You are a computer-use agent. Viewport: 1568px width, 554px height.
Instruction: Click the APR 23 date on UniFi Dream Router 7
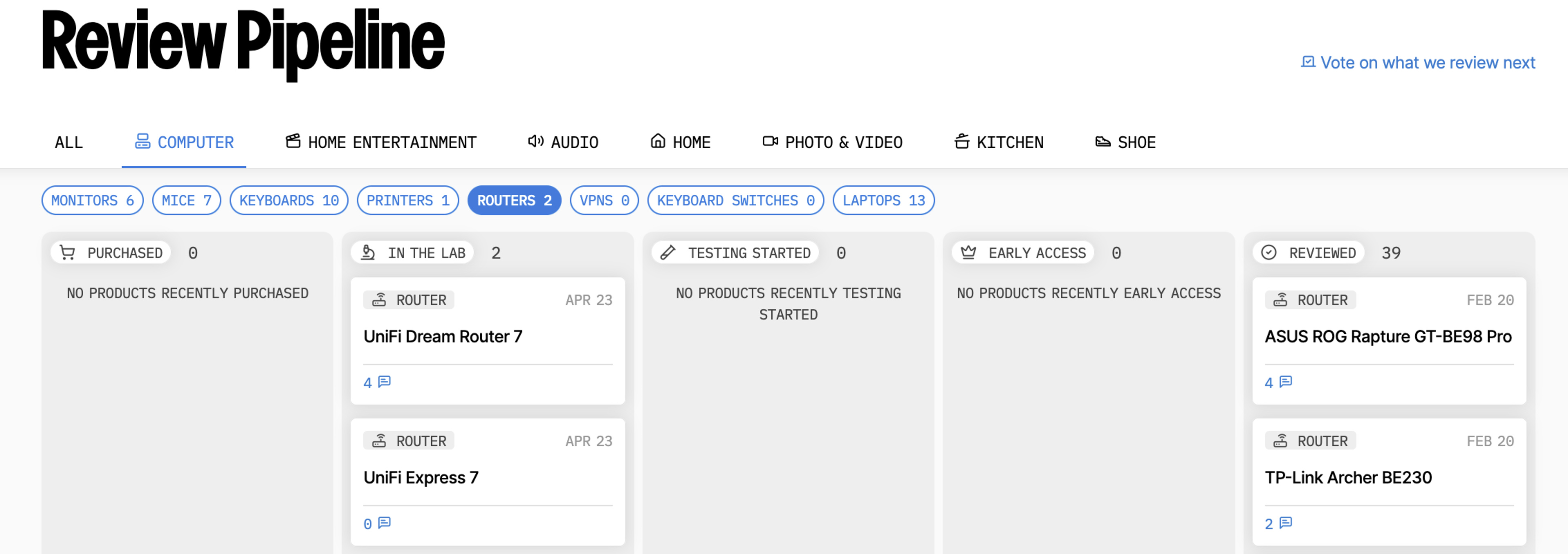(x=588, y=300)
